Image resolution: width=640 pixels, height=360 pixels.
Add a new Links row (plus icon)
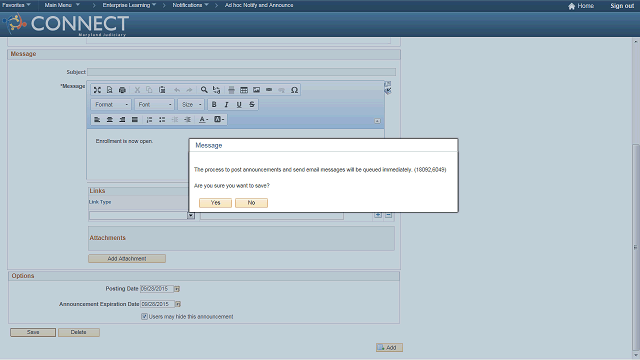pyautogui.click(x=378, y=215)
